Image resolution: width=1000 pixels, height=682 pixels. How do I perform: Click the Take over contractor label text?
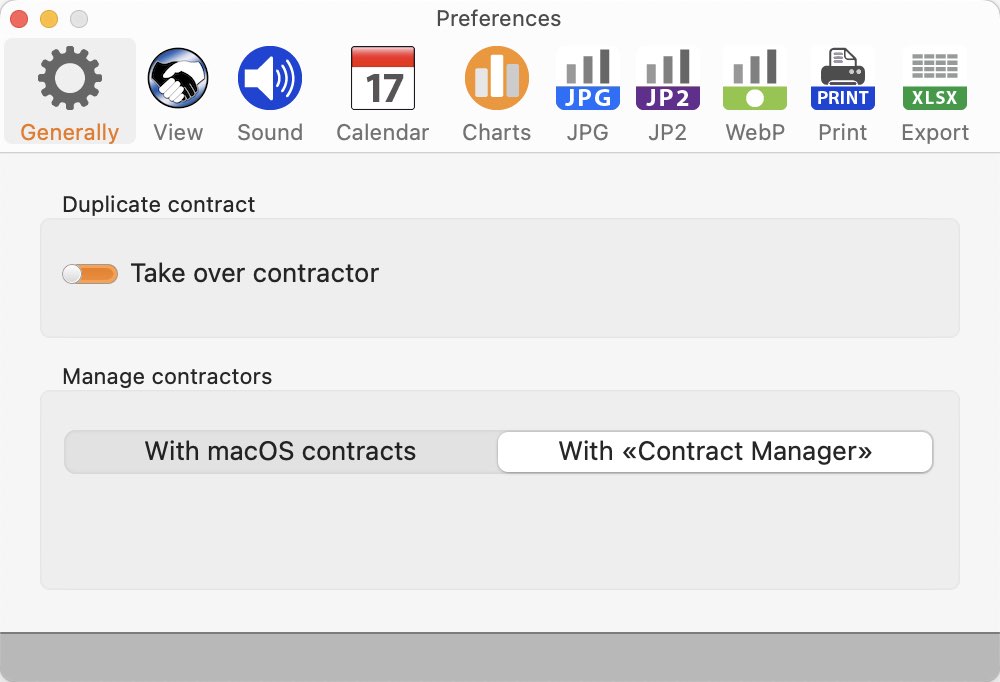254,273
